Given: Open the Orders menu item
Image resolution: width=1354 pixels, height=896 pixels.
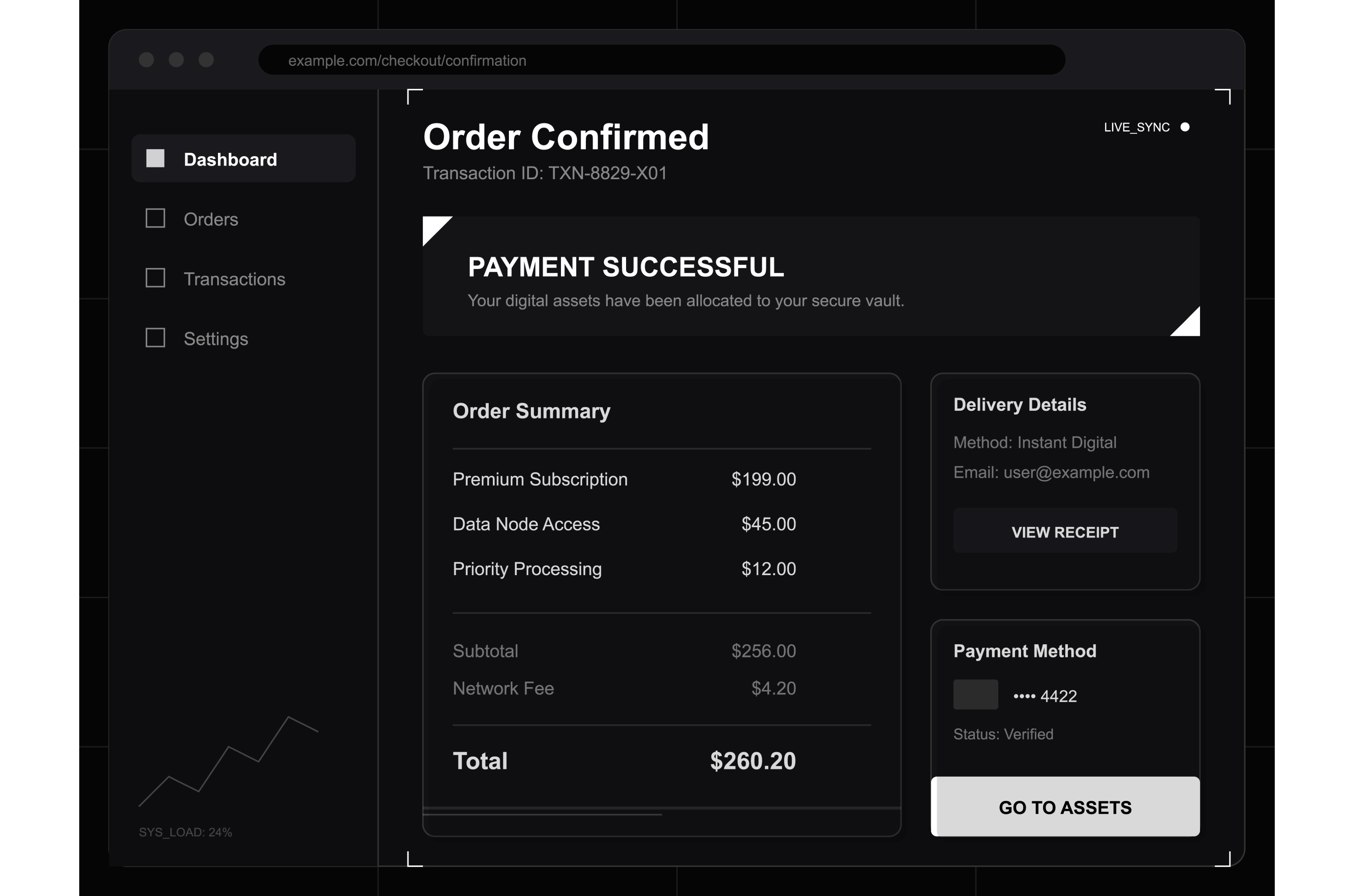Looking at the screenshot, I should [x=210, y=219].
